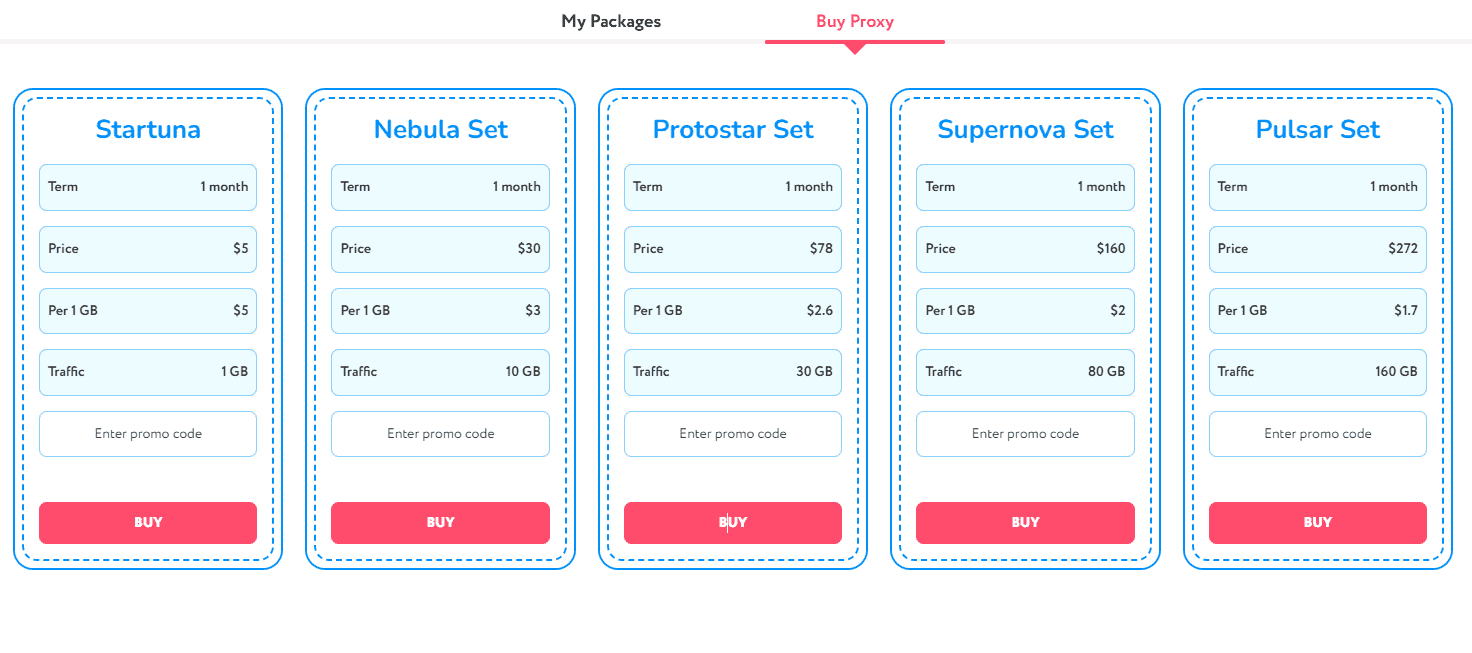Screen dimensions: 1472x653
Task: Click the promo code field under Supernova Set
Action: coord(1025,433)
